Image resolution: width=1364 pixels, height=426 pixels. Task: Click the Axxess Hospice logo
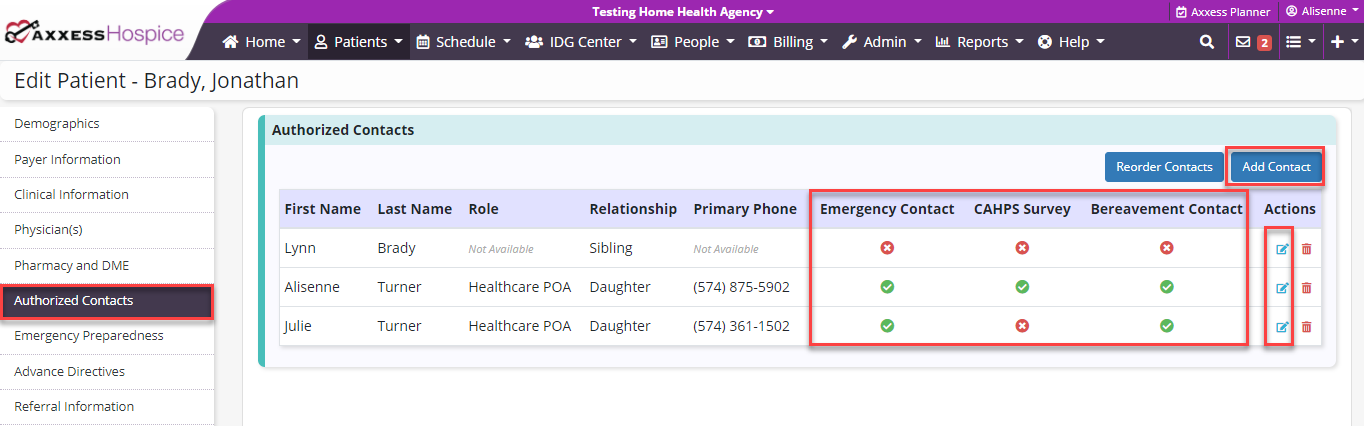pos(95,34)
